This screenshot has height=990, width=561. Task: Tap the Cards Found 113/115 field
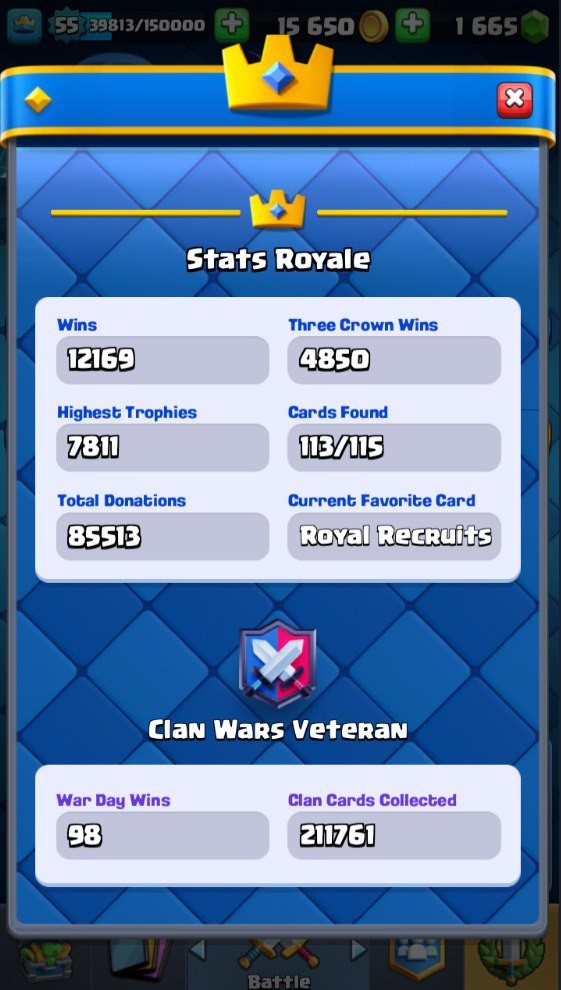tap(394, 448)
